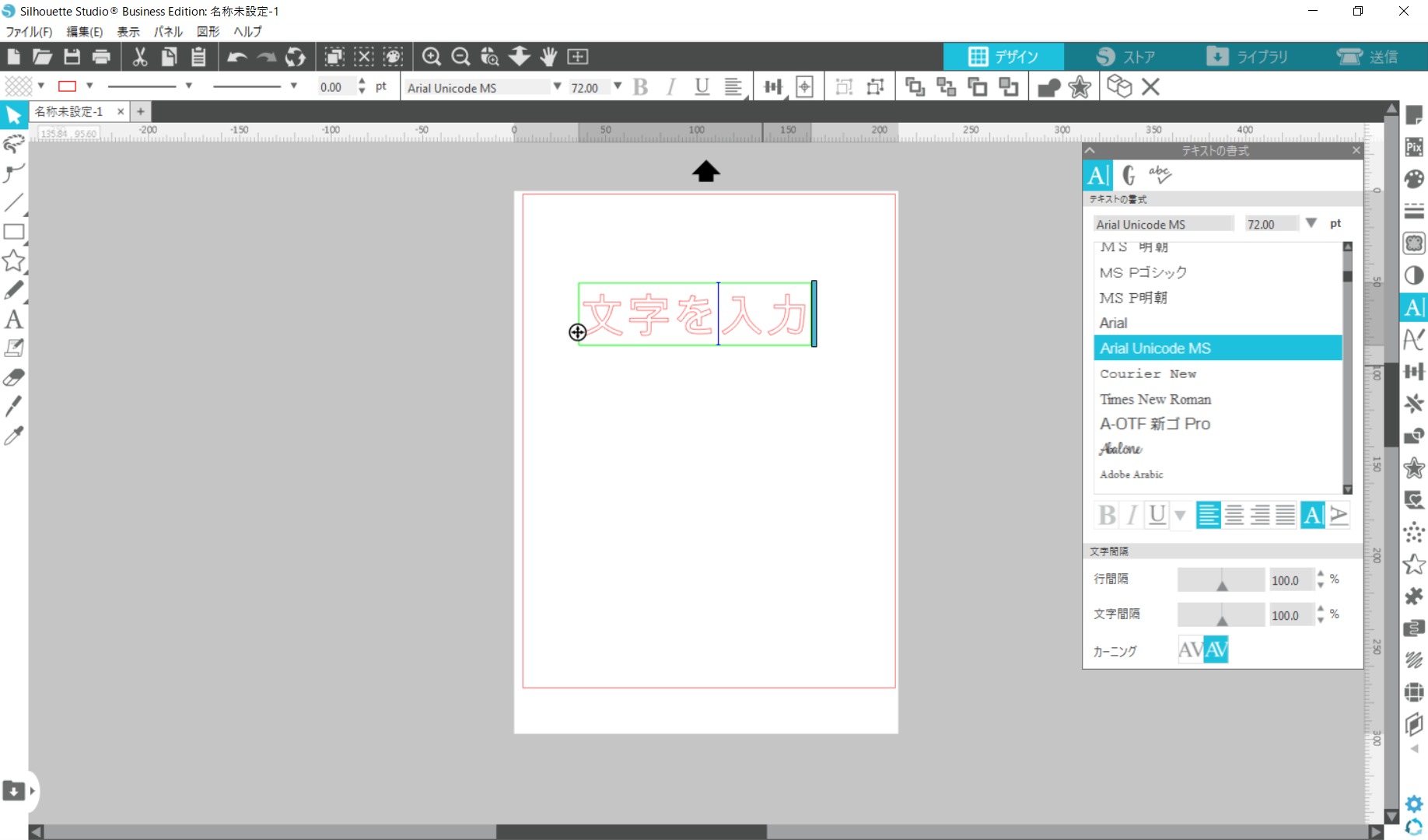Open the 図形 menu
1428x840 pixels.
pyautogui.click(x=208, y=32)
